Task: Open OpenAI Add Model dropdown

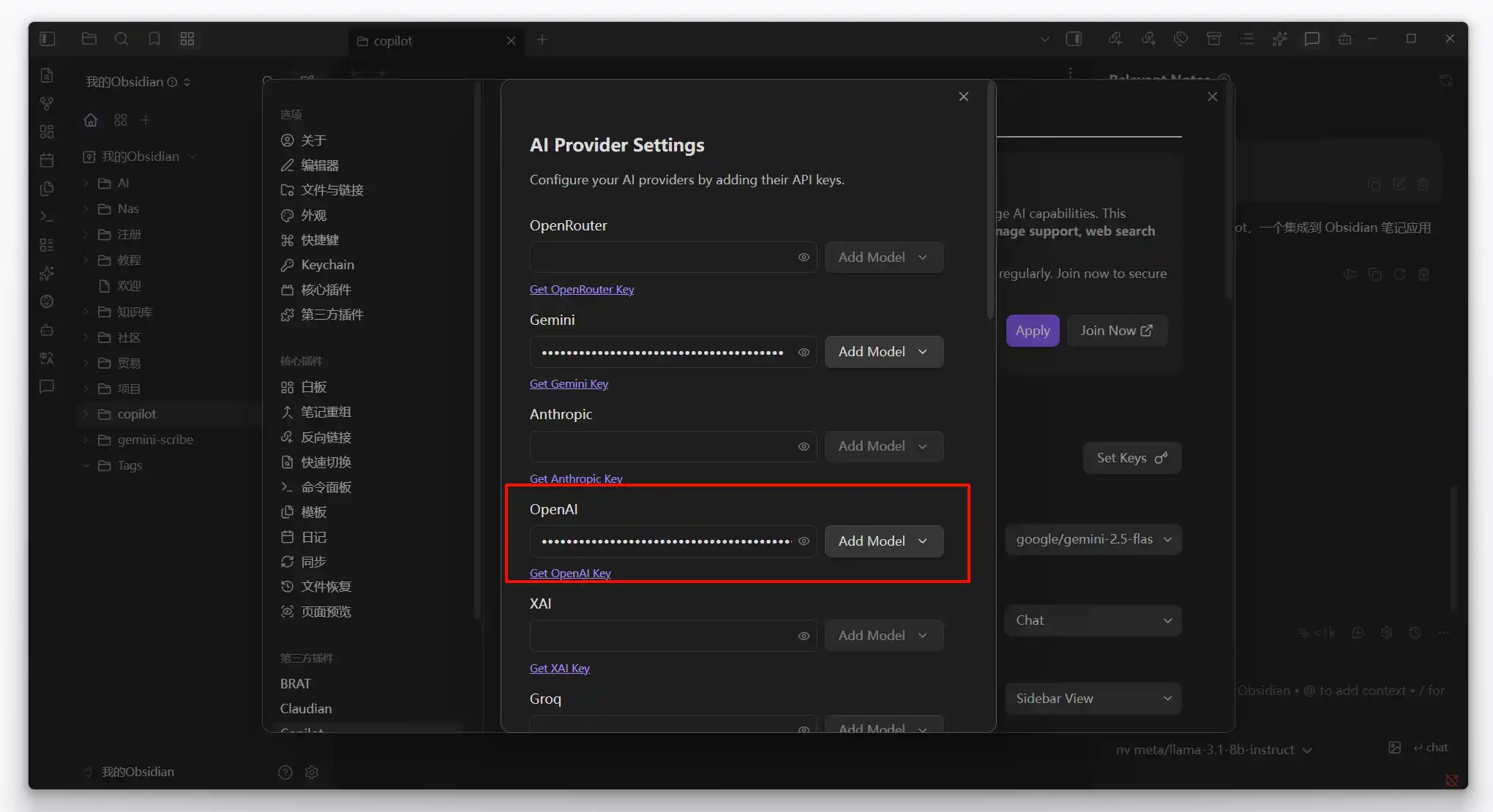Action: (x=883, y=541)
